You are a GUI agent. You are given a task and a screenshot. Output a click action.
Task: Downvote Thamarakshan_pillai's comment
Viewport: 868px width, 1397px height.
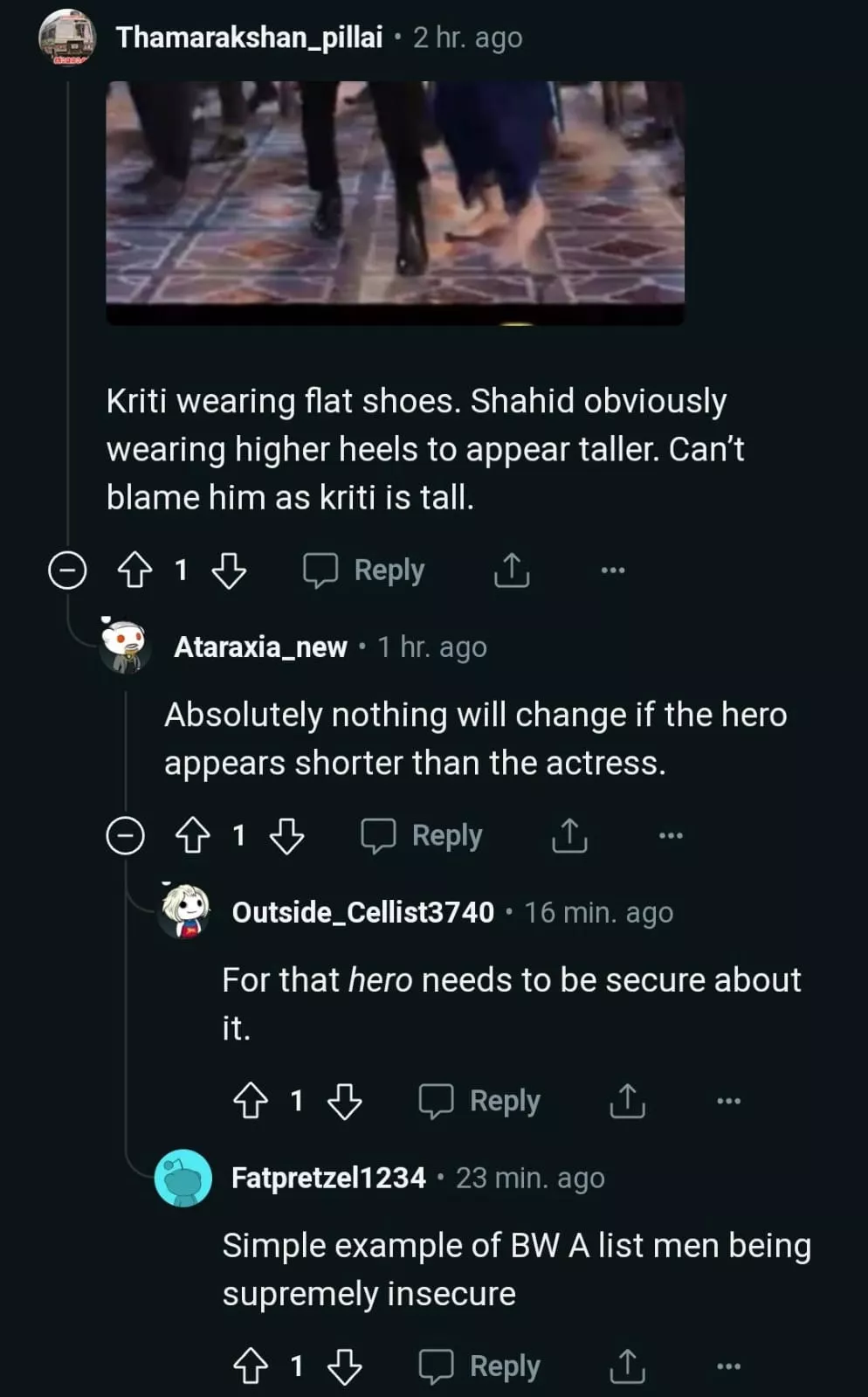tap(230, 571)
